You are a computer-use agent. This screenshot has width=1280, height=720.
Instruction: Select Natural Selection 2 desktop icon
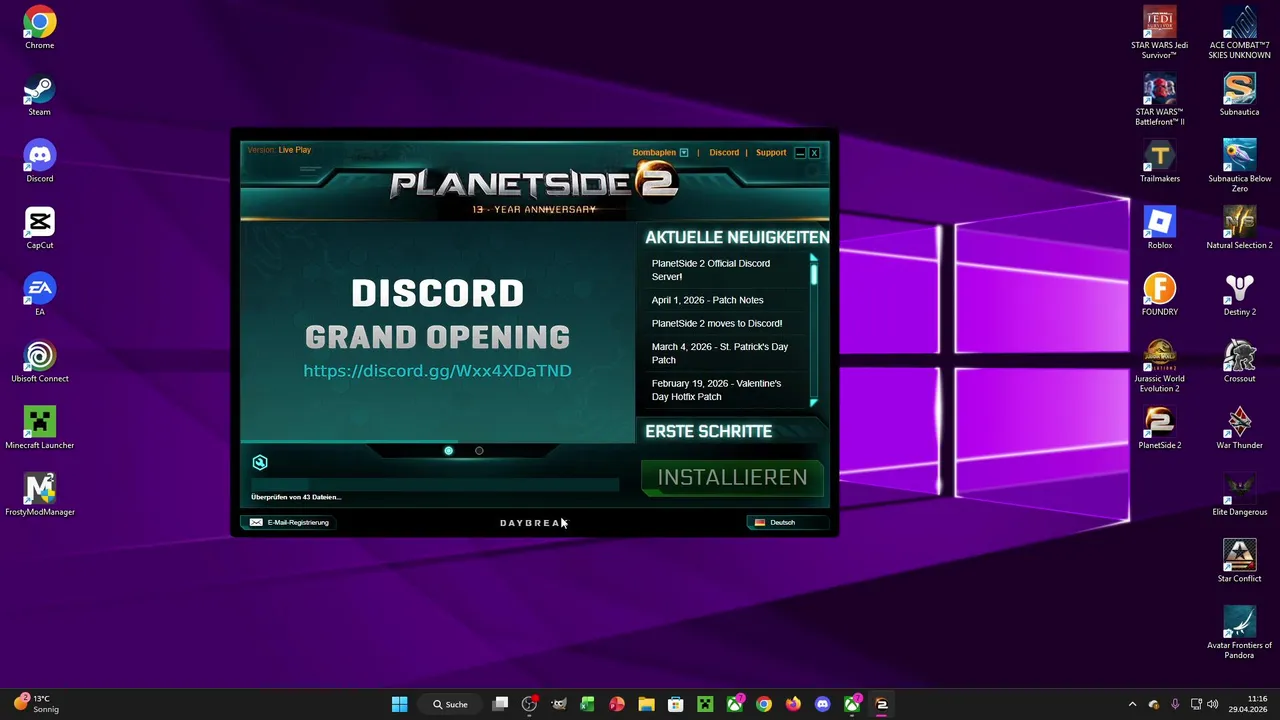point(1240,228)
